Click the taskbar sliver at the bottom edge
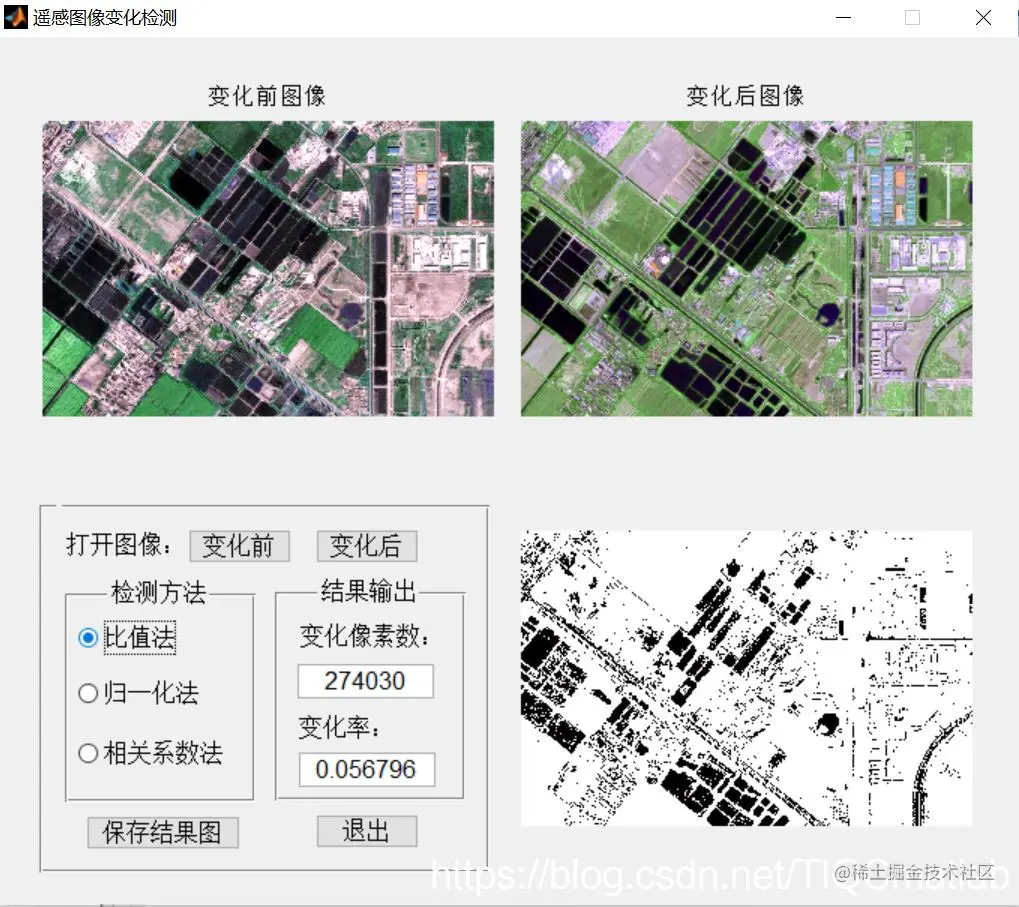The height and width of the screenshot is (907, 1019). point(509,903)
